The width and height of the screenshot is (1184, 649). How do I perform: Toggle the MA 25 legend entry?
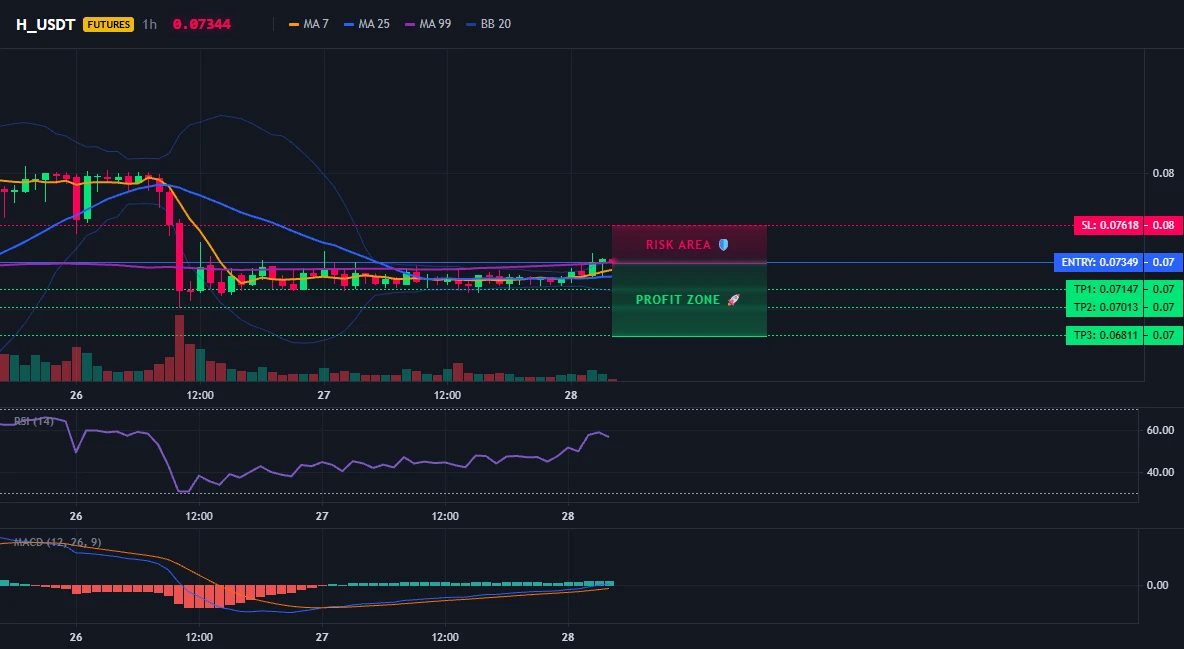point(367,24)
